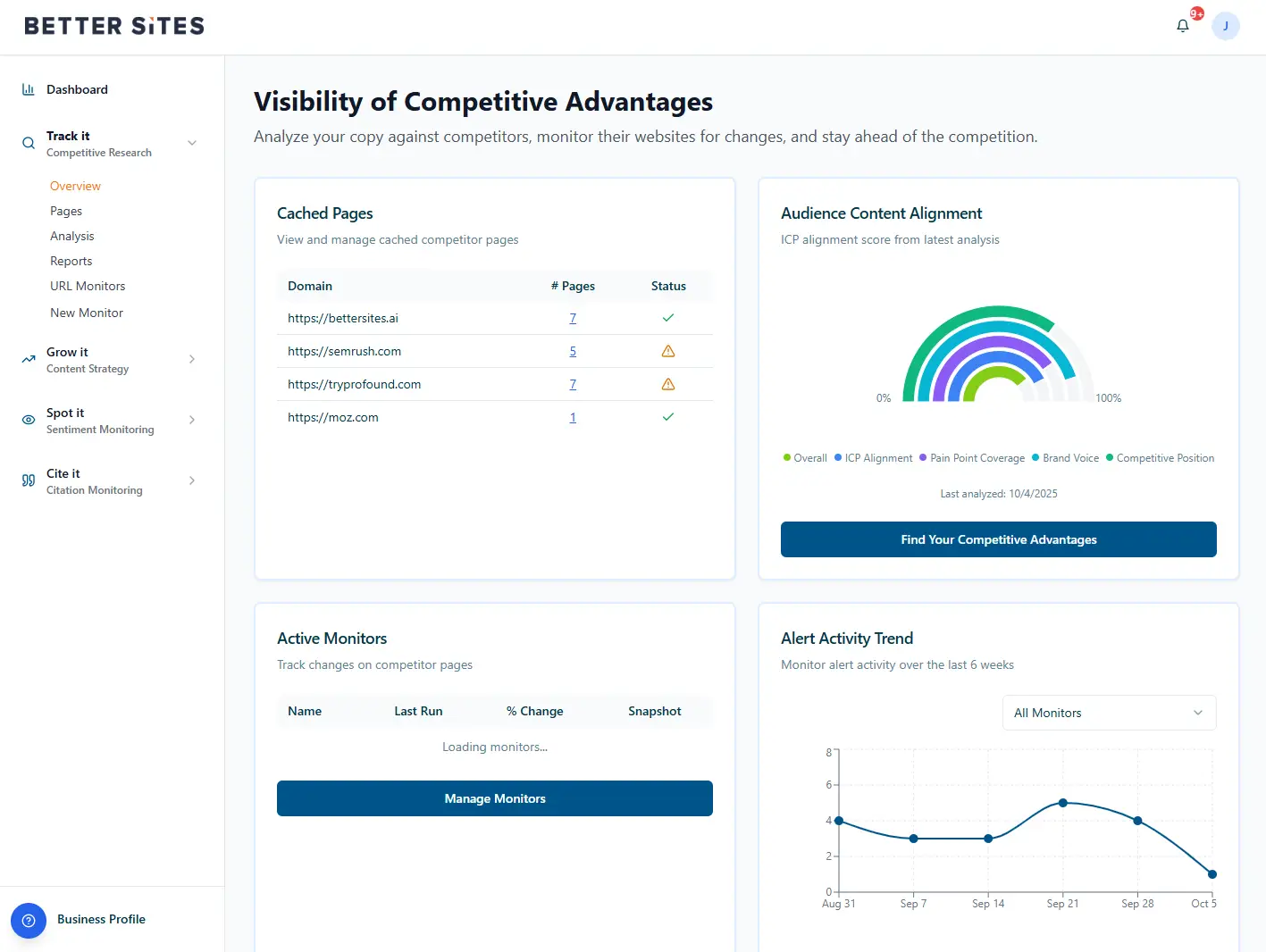Click the Cite it quotation icon
This screenshot has width=1266, height=952.
point(29,480)
